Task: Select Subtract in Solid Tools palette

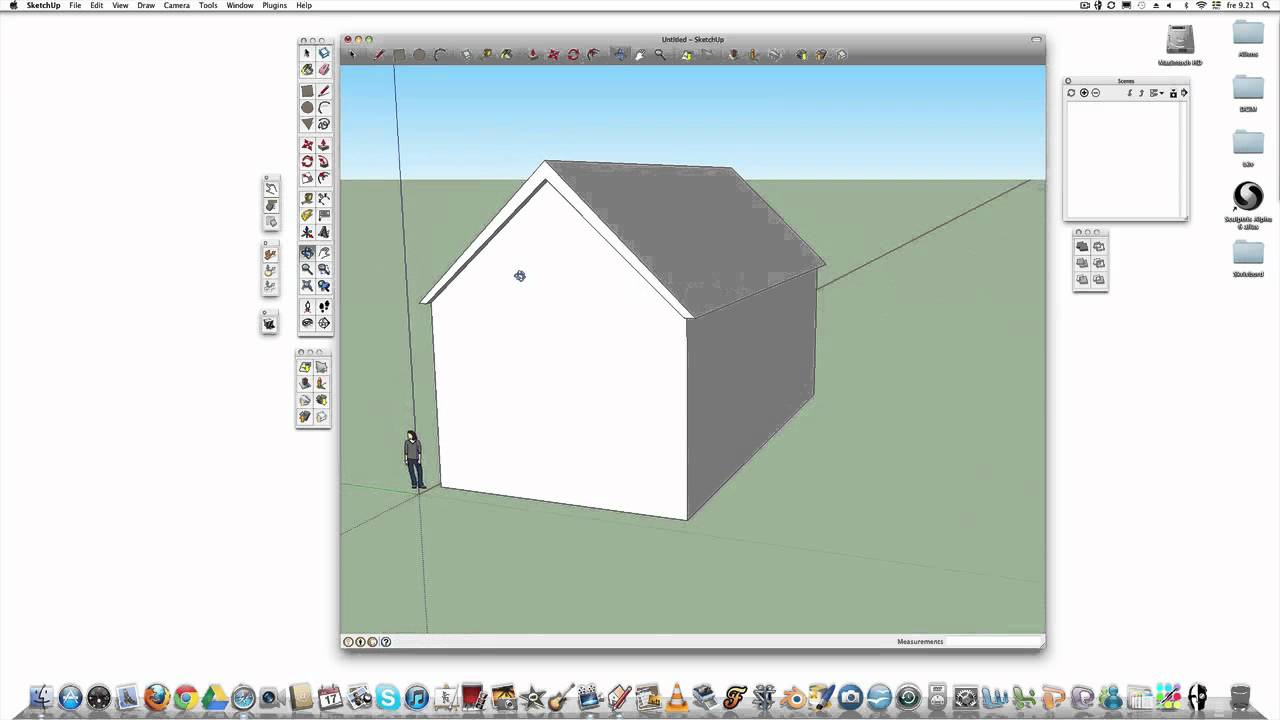Action: pos(1099,263)
